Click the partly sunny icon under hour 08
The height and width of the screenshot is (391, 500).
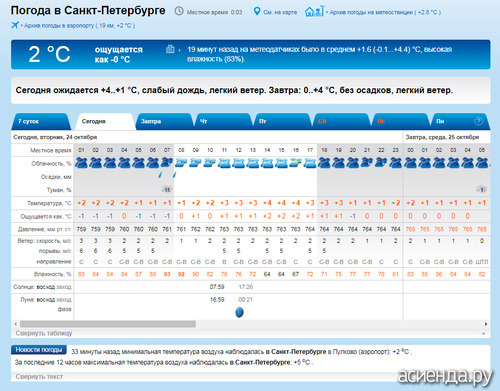(x=181, y=163)
